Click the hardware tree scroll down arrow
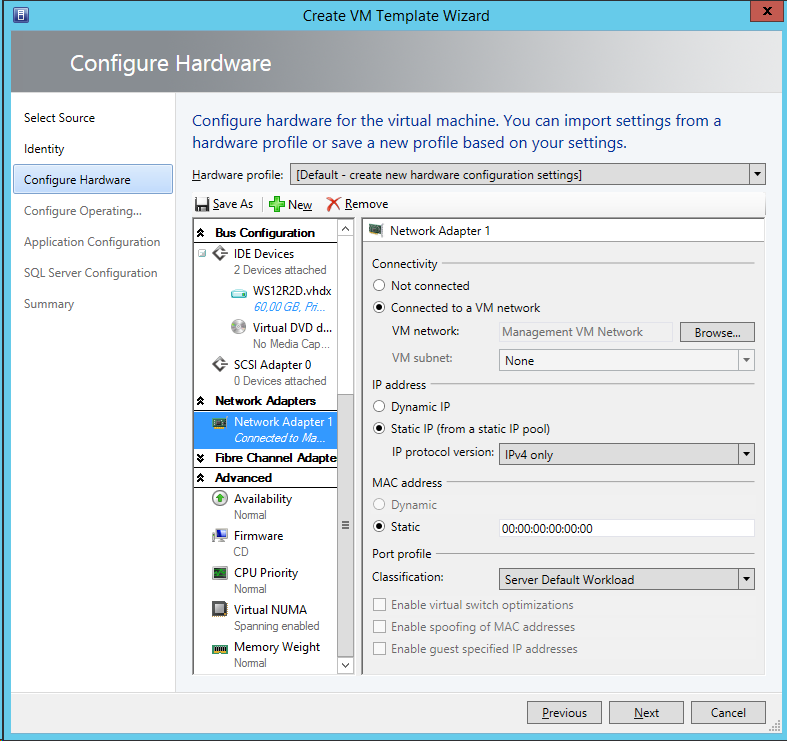The width and height of the screenshot is (787, 741). 345,665
